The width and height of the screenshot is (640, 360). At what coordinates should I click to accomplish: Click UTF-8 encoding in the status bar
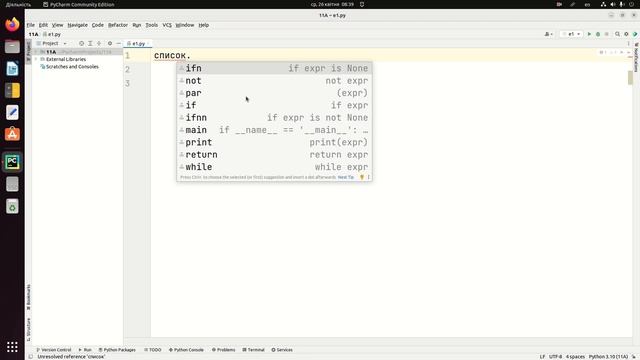(x=556, y=357)
